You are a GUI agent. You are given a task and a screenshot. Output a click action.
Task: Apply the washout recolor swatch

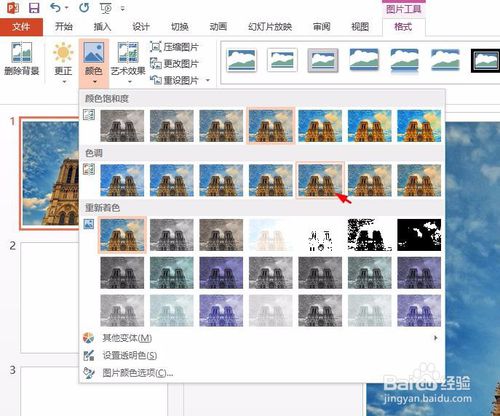point(271,235)
